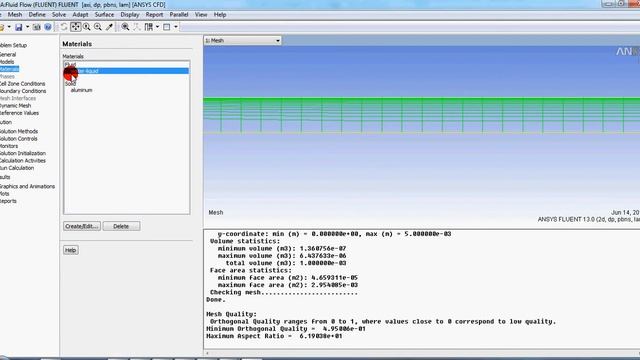Click the Fit to Window icon
The height and width of the screenshot is (360, 640).
coord(125,27)
